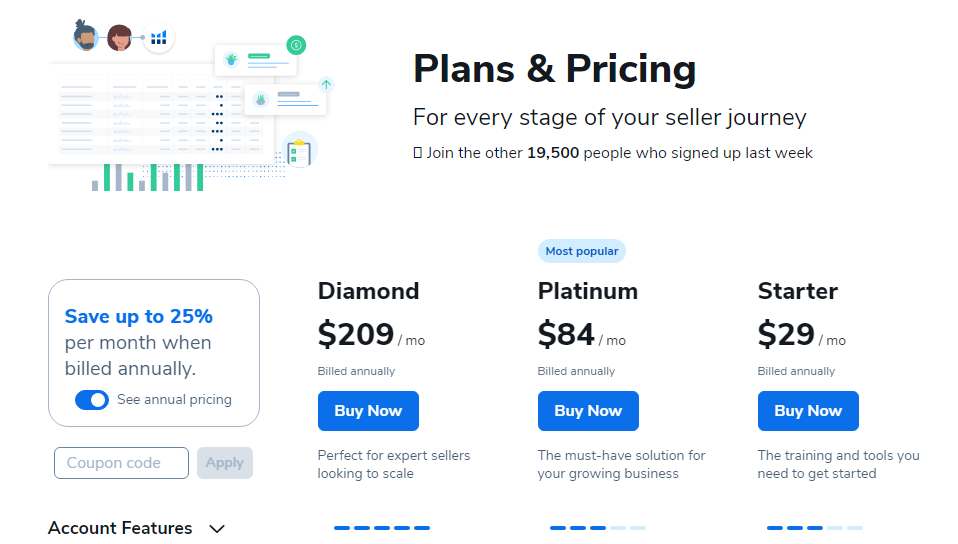The width and height of the screenshot is (958, 544).
Task: Click the Most popular badge
Action: (581, 251)
